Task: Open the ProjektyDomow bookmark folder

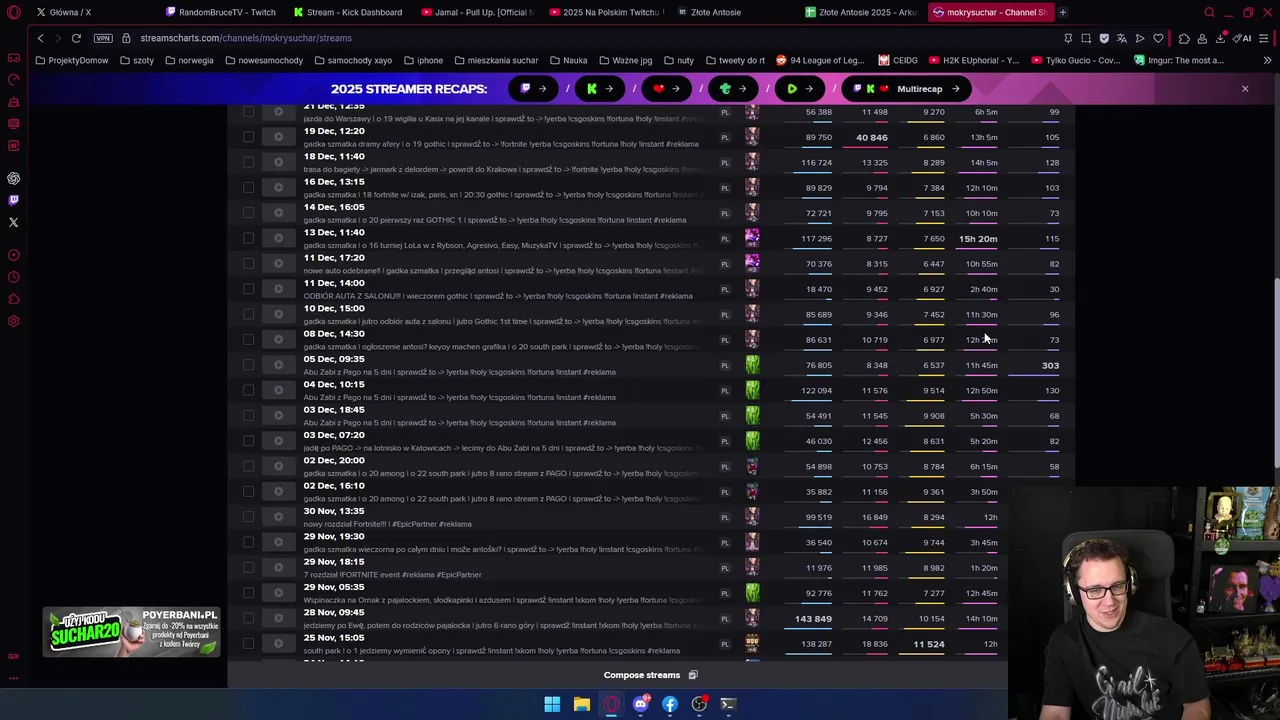Action: pyautogui.click(x=71, y=60)
